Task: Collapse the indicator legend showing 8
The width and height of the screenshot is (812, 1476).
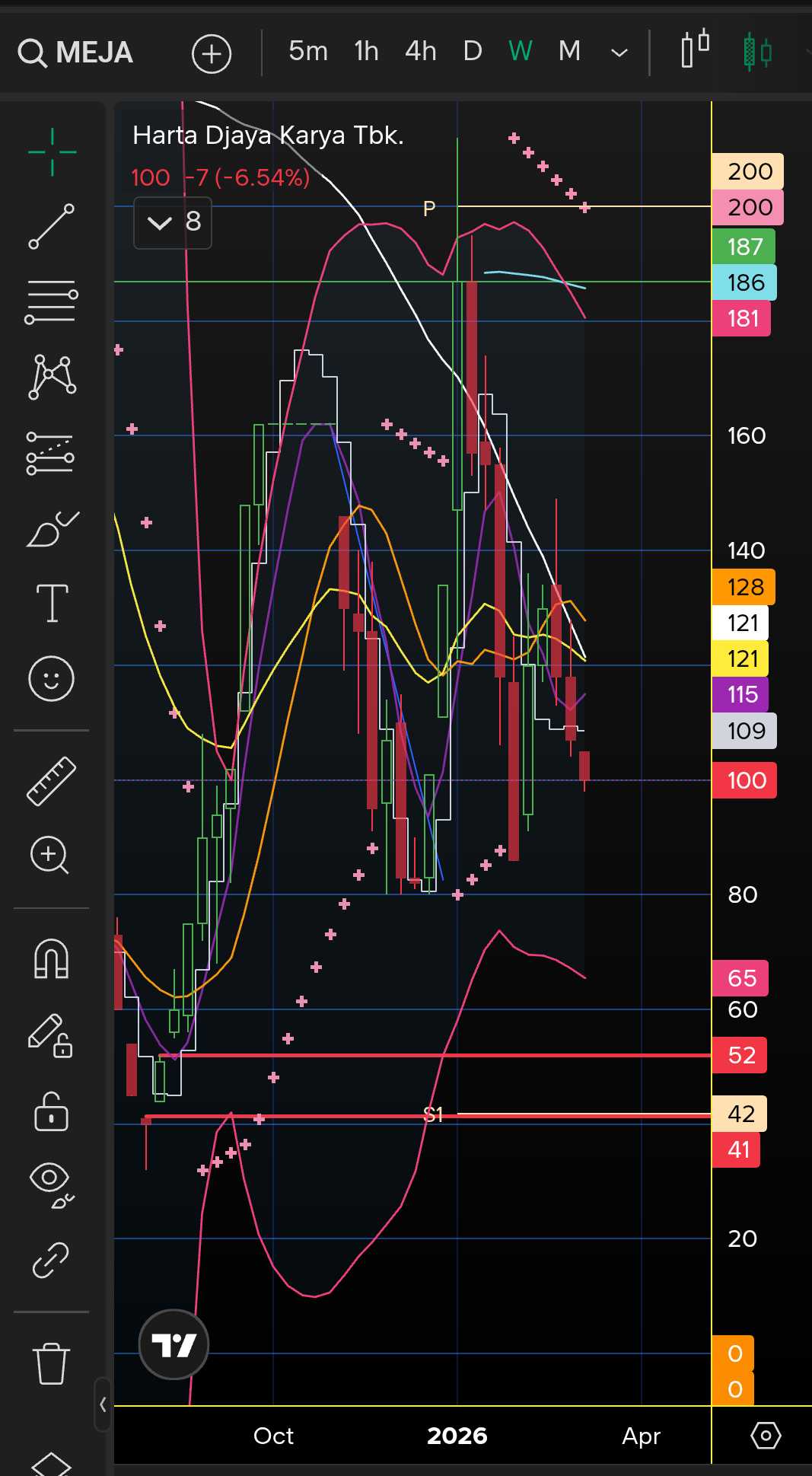Action: coord(160,223)
